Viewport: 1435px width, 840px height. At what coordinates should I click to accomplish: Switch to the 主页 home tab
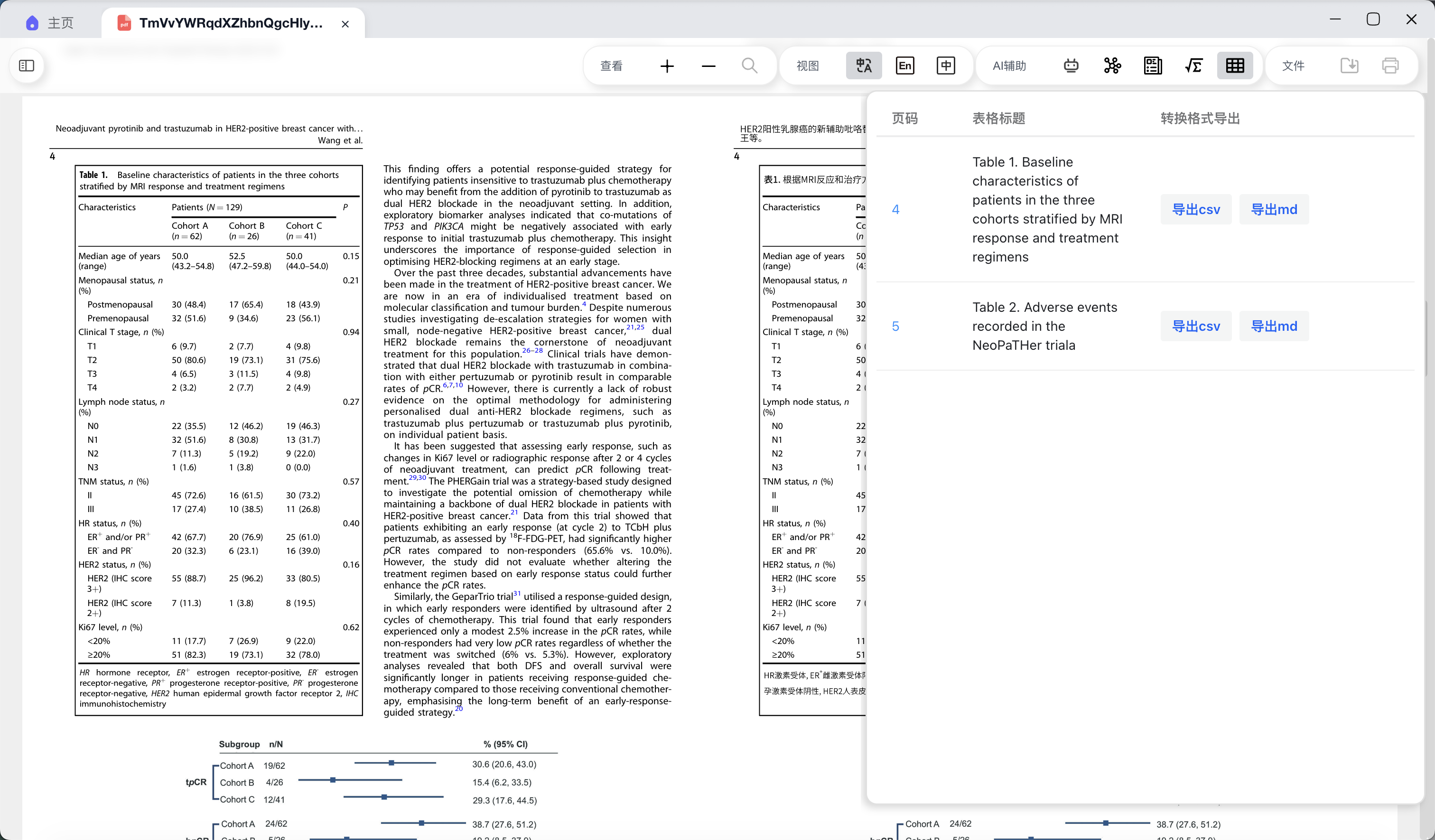tap(50, 23)
